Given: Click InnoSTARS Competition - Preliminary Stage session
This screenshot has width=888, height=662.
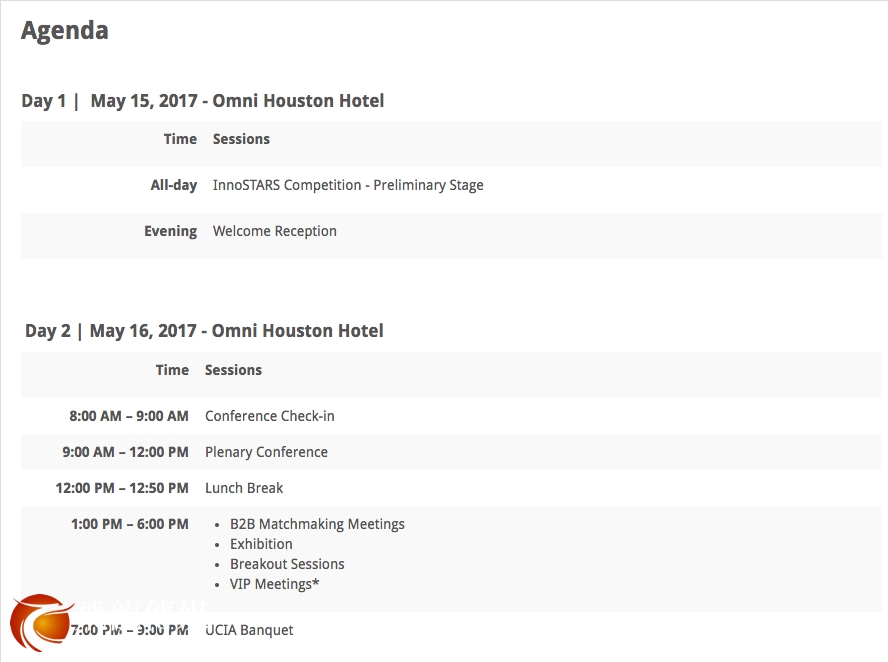Looking at the screenshot, I should 348,185.
